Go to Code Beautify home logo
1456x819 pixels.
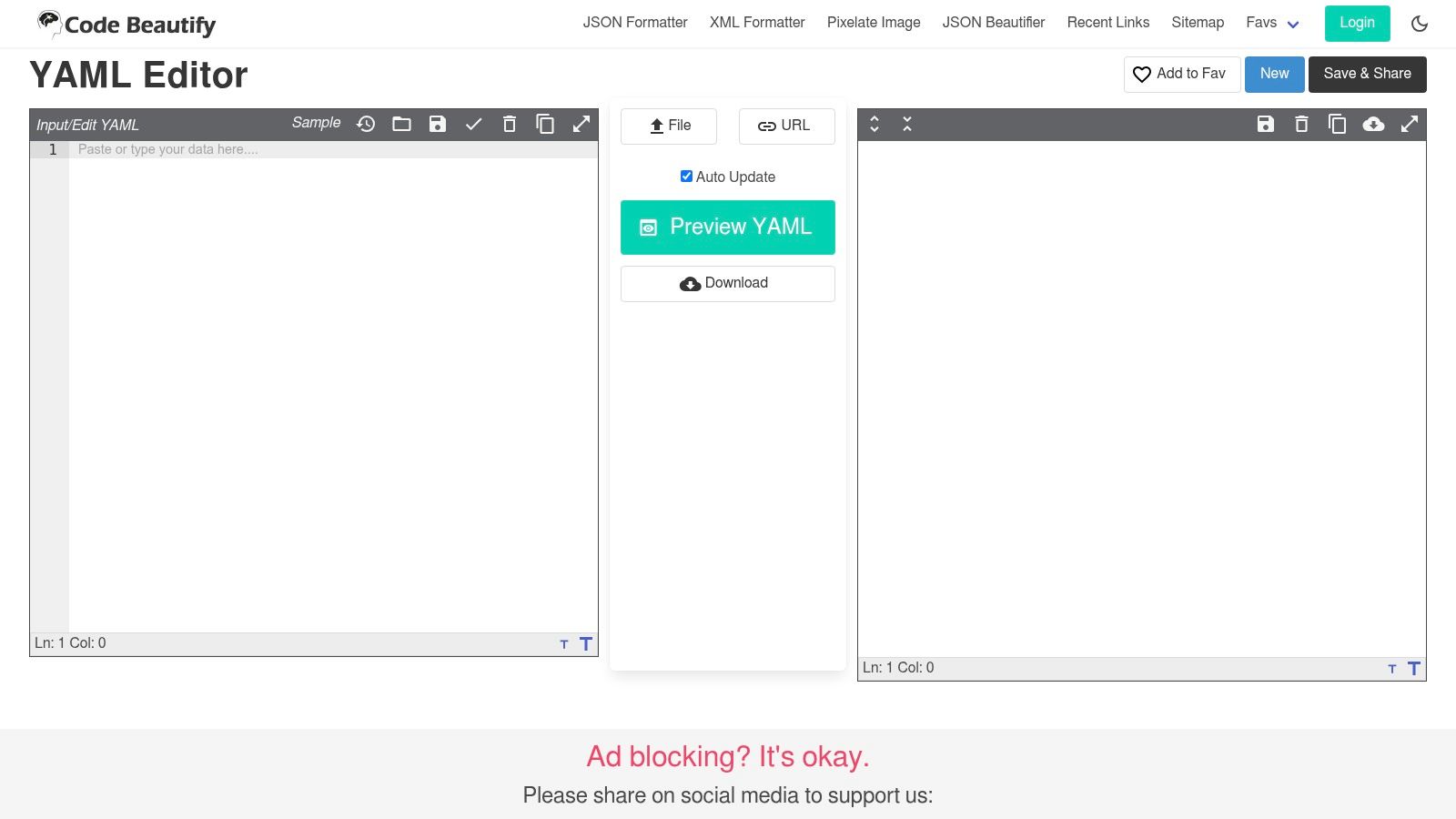point(126,25)
